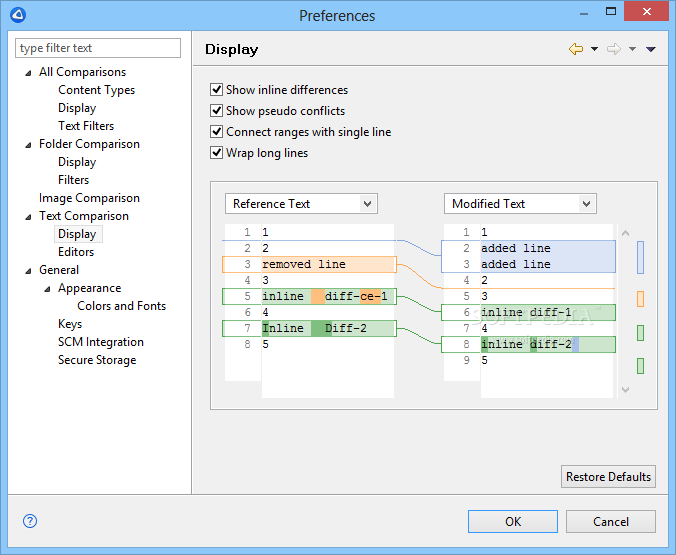
Task: Click orange removed-line overview marker
Action: click(x=640, y=299)
